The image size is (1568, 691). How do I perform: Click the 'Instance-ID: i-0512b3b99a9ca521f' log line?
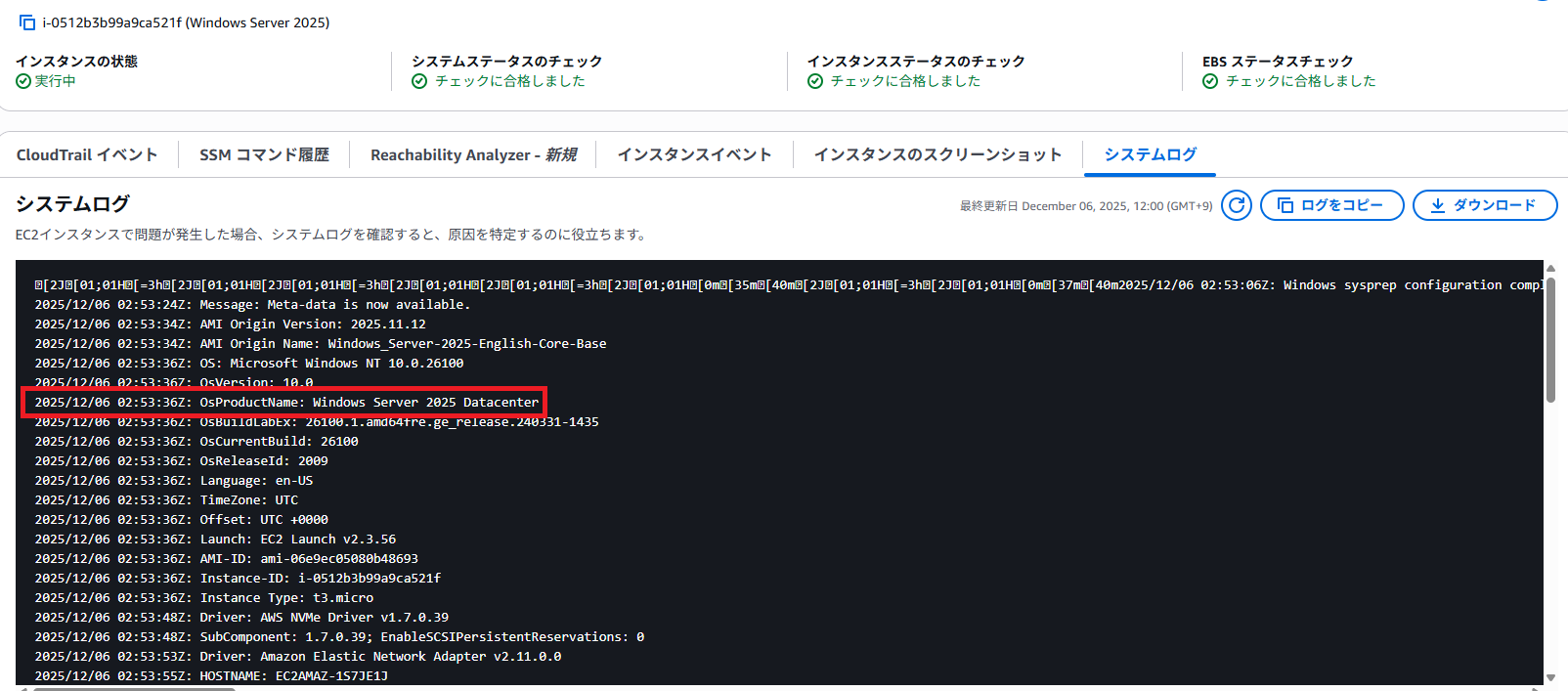pos(238,579)
